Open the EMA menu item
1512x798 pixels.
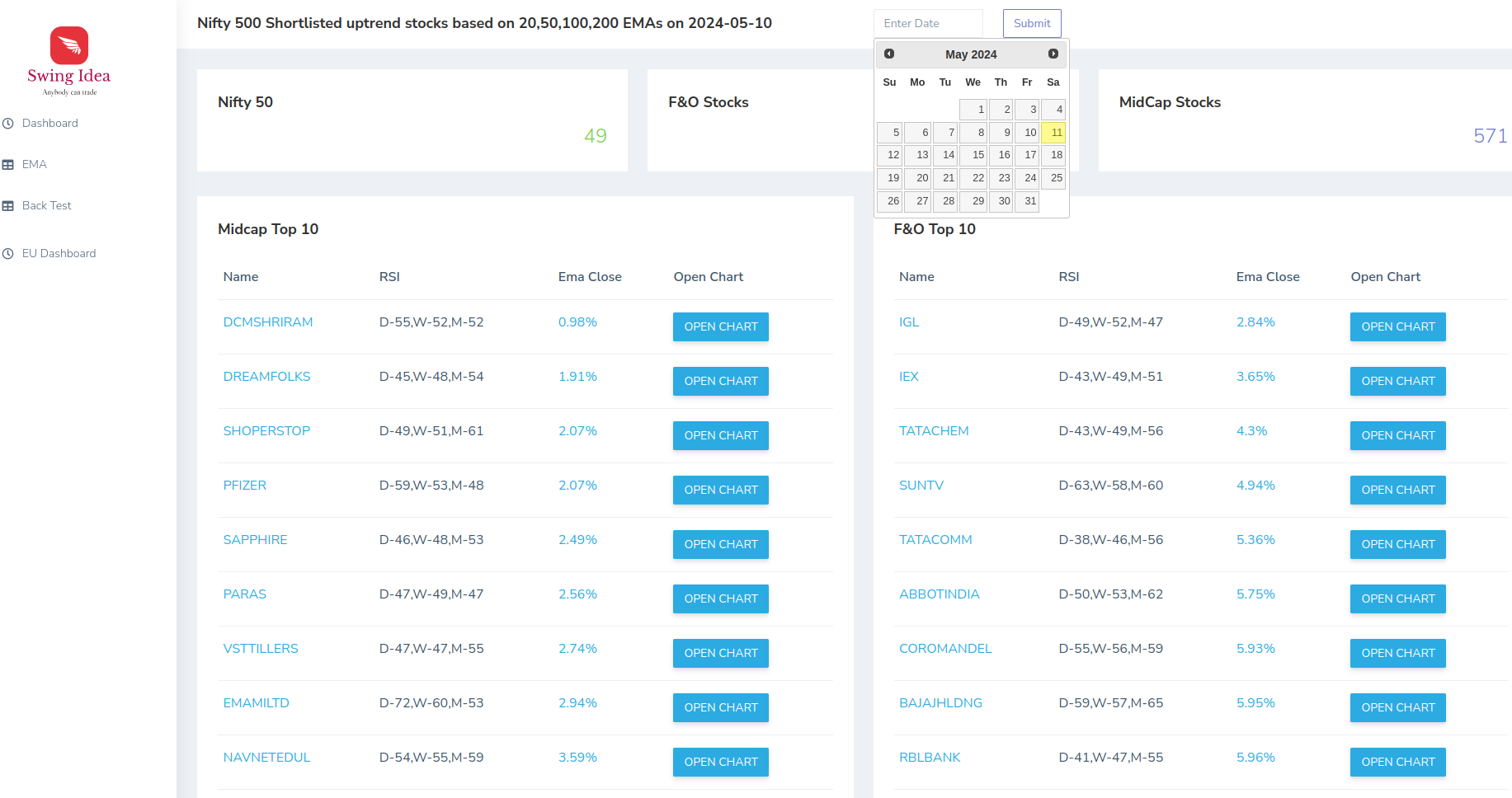point(35,165)
